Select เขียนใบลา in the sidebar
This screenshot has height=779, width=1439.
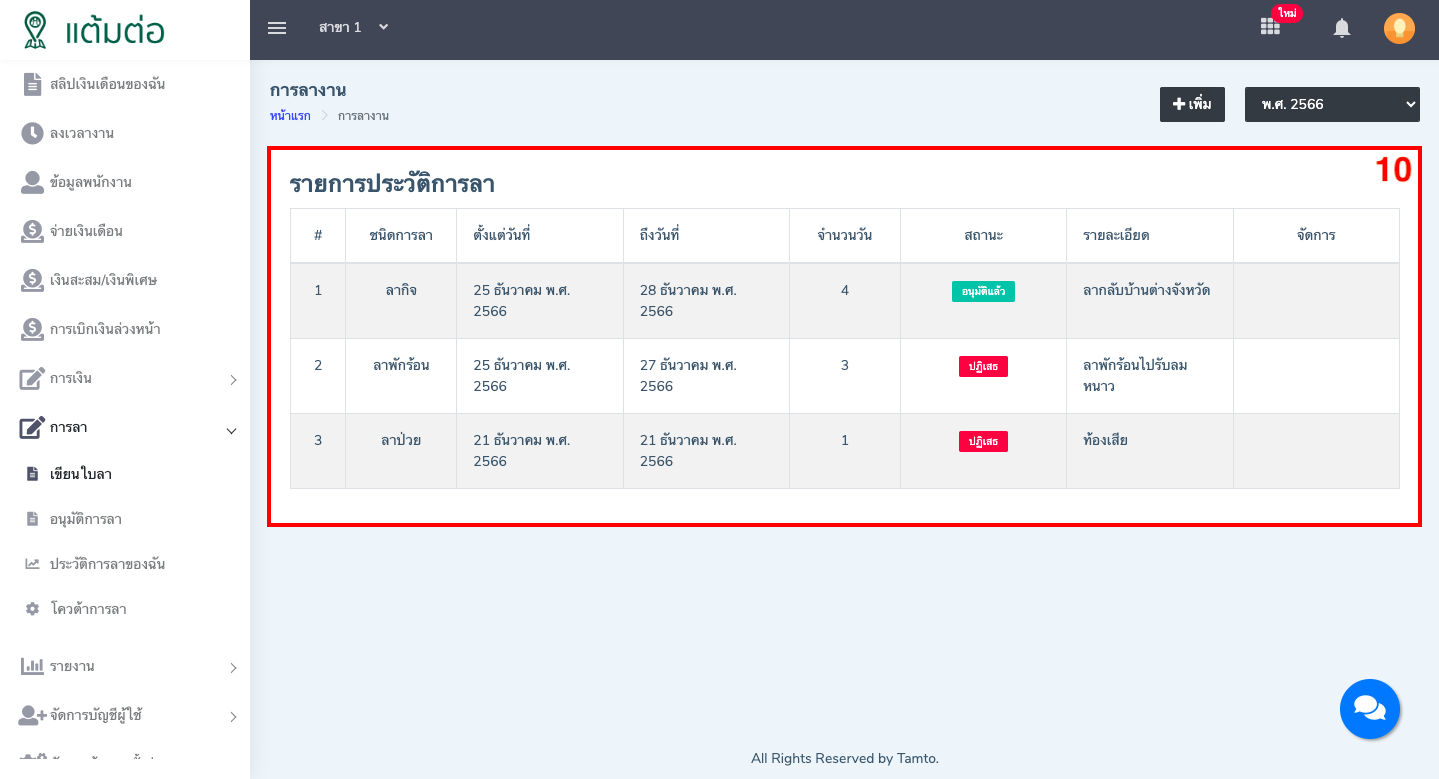(x=80, y=474)
